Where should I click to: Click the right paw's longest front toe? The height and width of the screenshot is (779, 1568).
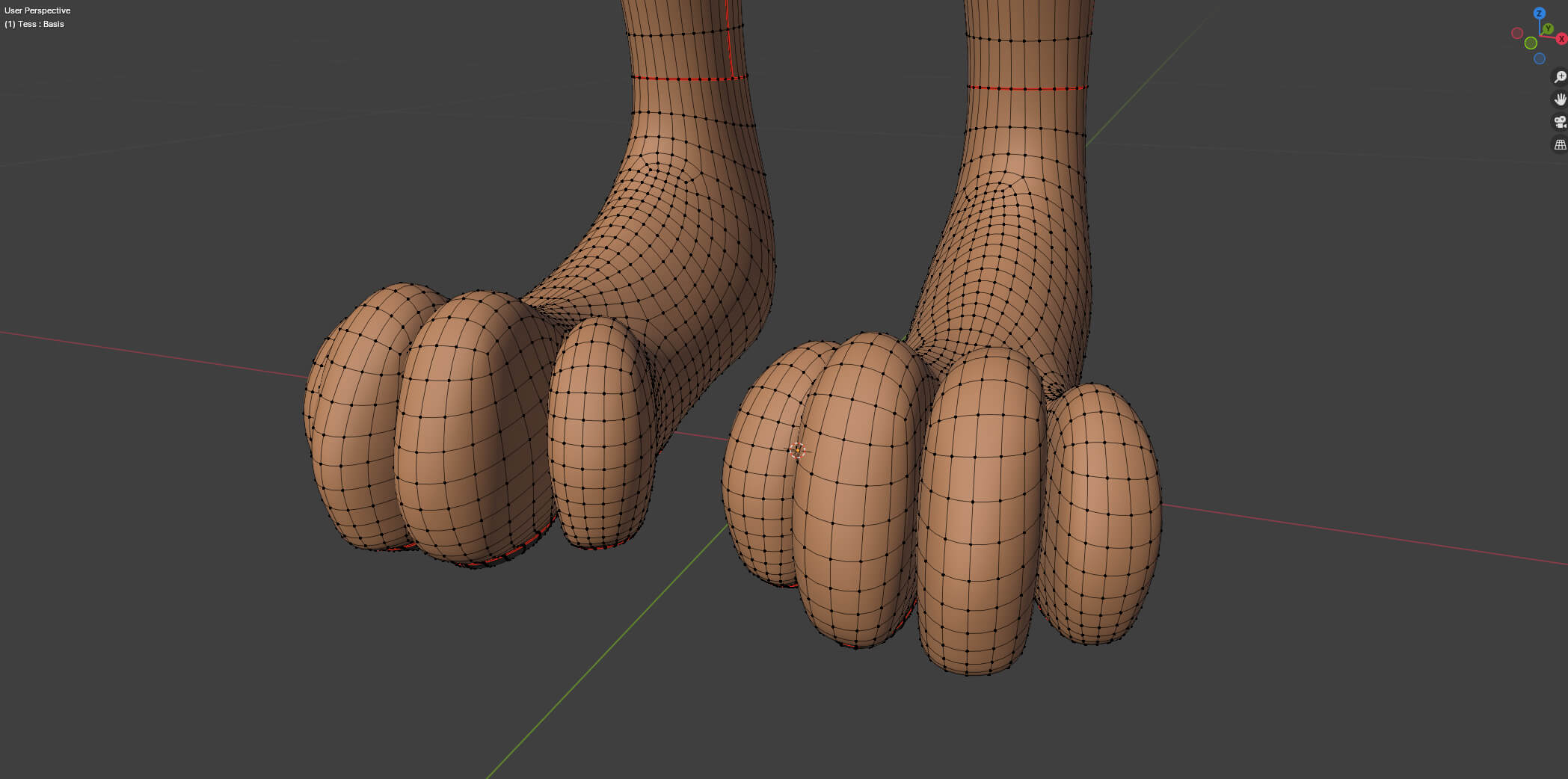point(980,516)
